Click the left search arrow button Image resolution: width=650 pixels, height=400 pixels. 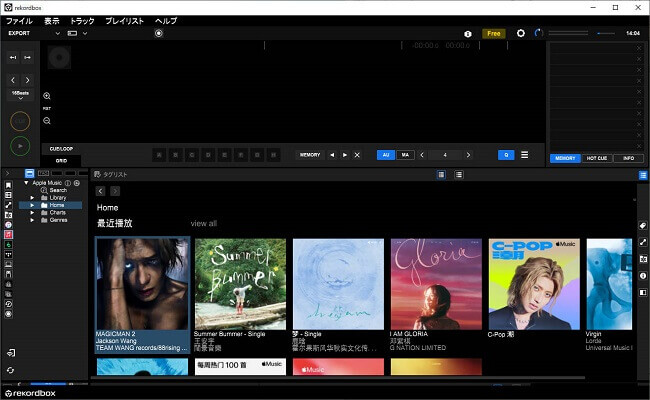[x=13, y=80]
